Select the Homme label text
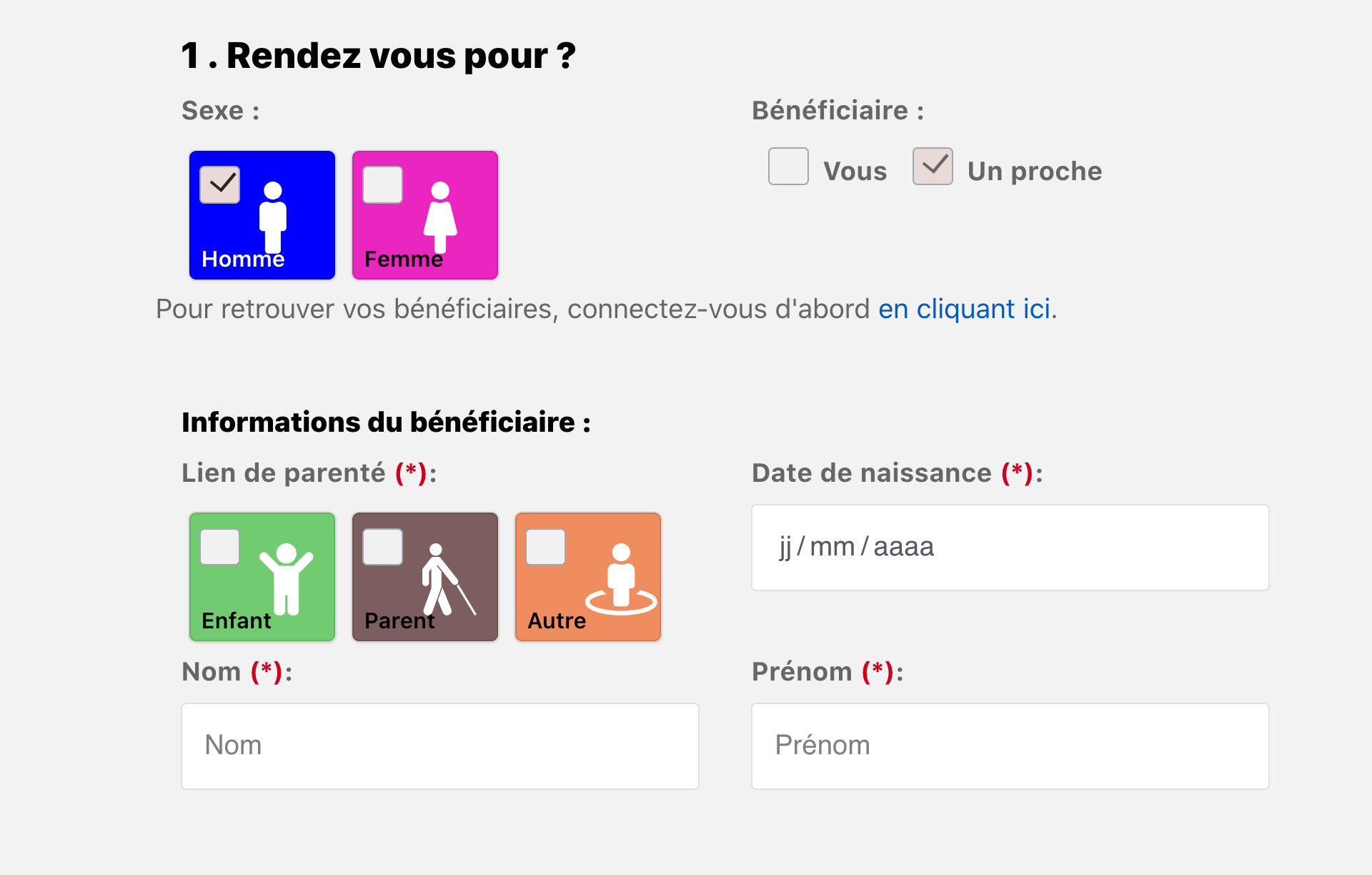 [243, 259]
